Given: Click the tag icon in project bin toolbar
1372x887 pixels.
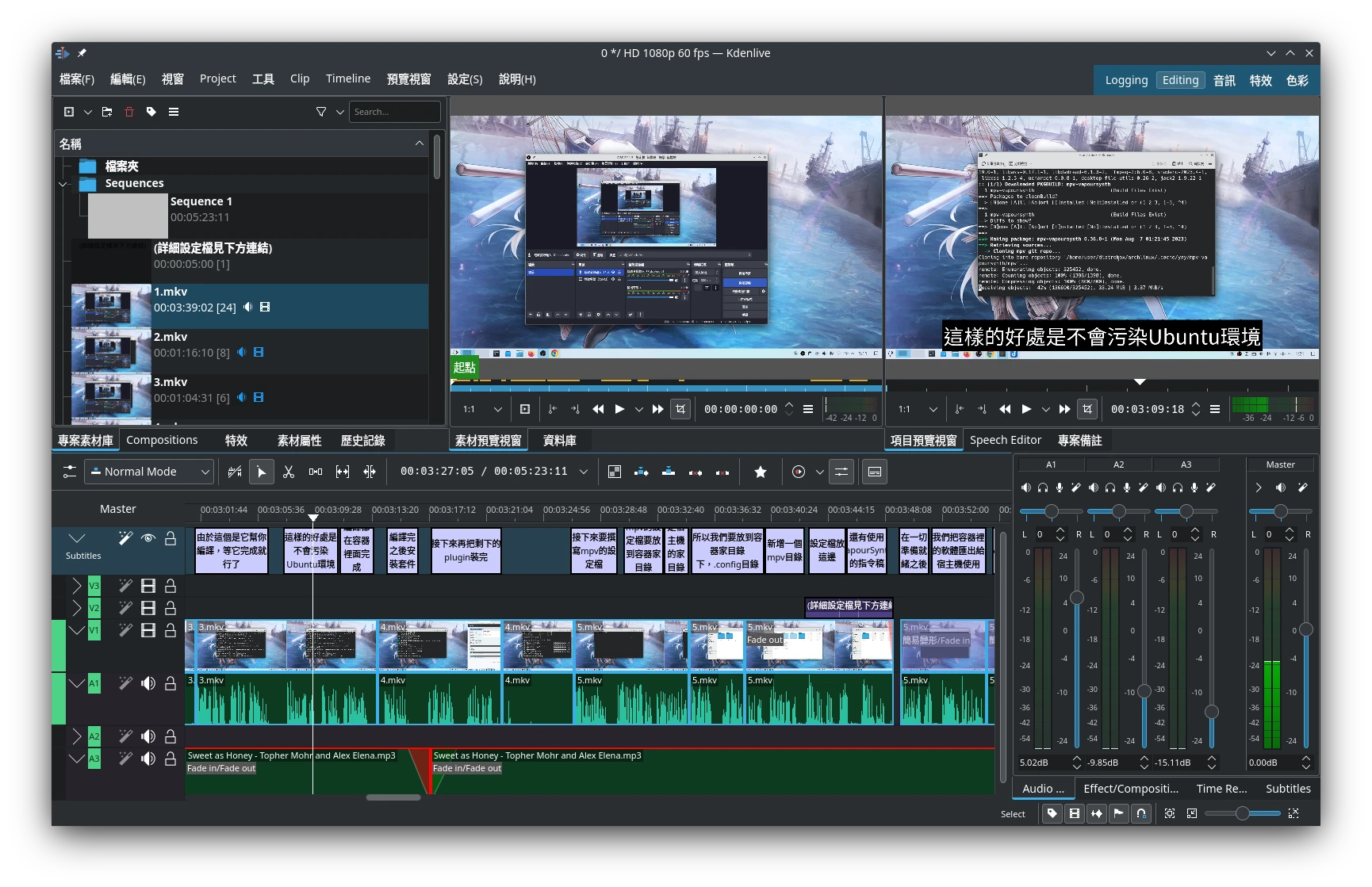Looking at the screenshot, I should 151,112.
